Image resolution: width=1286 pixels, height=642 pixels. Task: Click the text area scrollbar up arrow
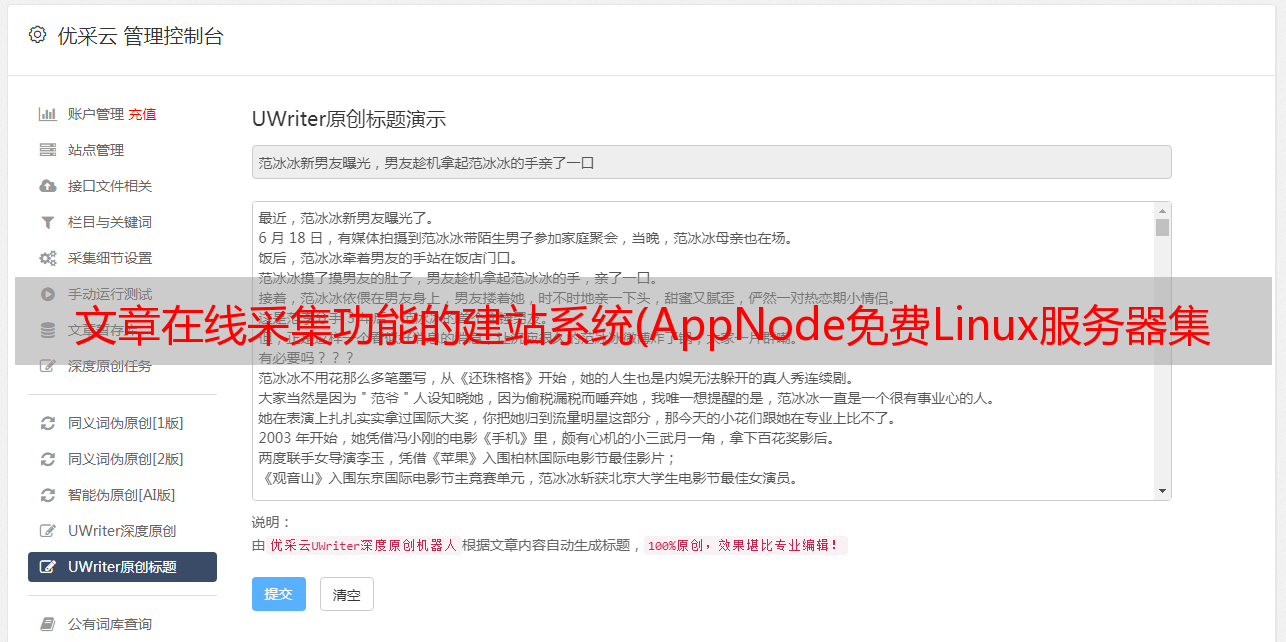coord(1162,211)
